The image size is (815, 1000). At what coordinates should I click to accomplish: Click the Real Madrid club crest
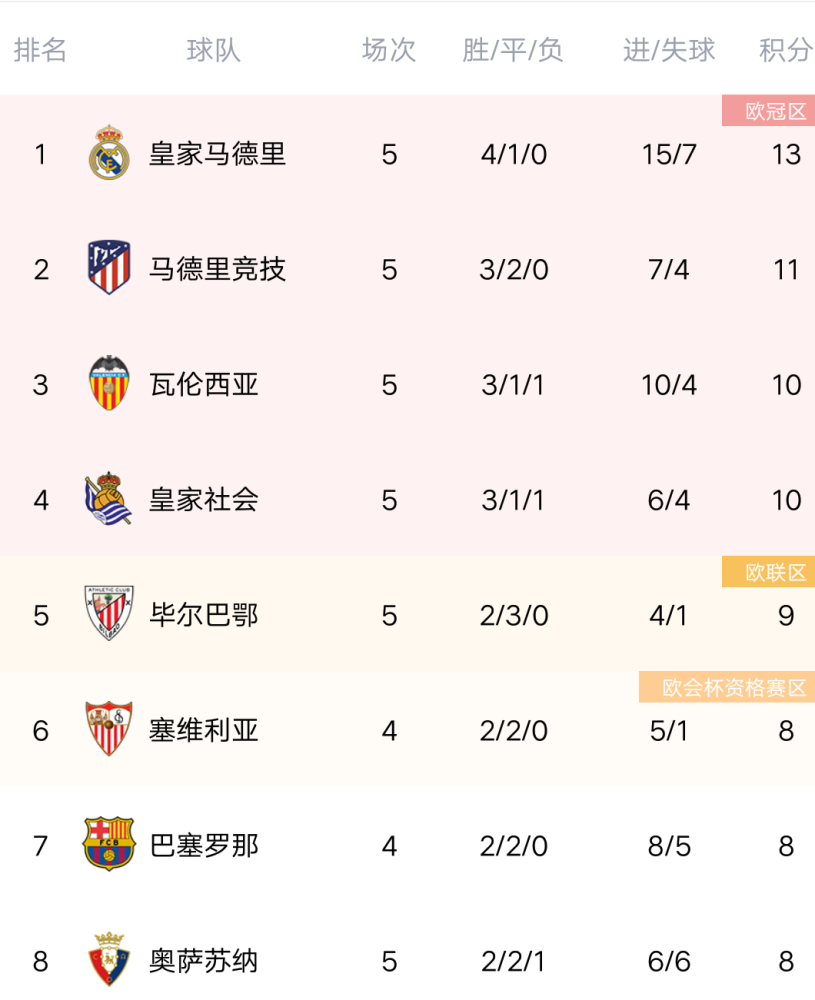pyautogui.click(x=109, y=153)
